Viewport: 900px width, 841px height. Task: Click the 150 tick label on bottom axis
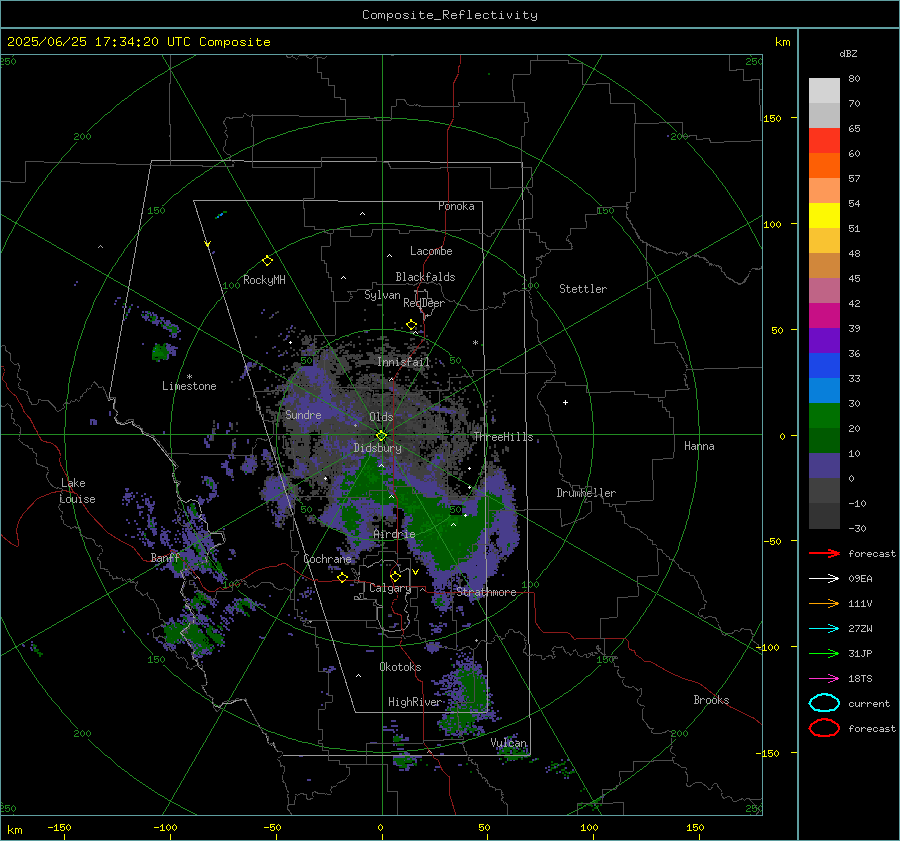695,827
